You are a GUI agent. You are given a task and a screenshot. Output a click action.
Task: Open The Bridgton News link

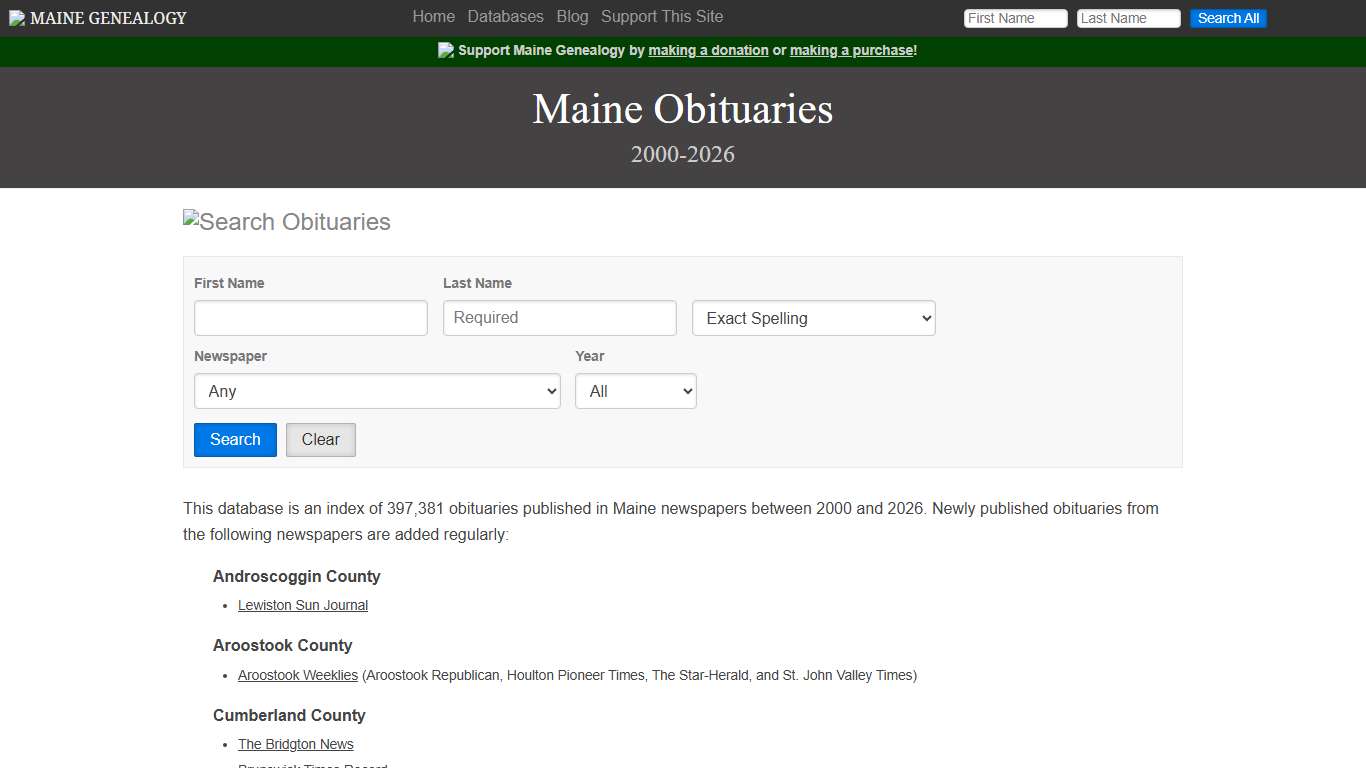(295, 744)
